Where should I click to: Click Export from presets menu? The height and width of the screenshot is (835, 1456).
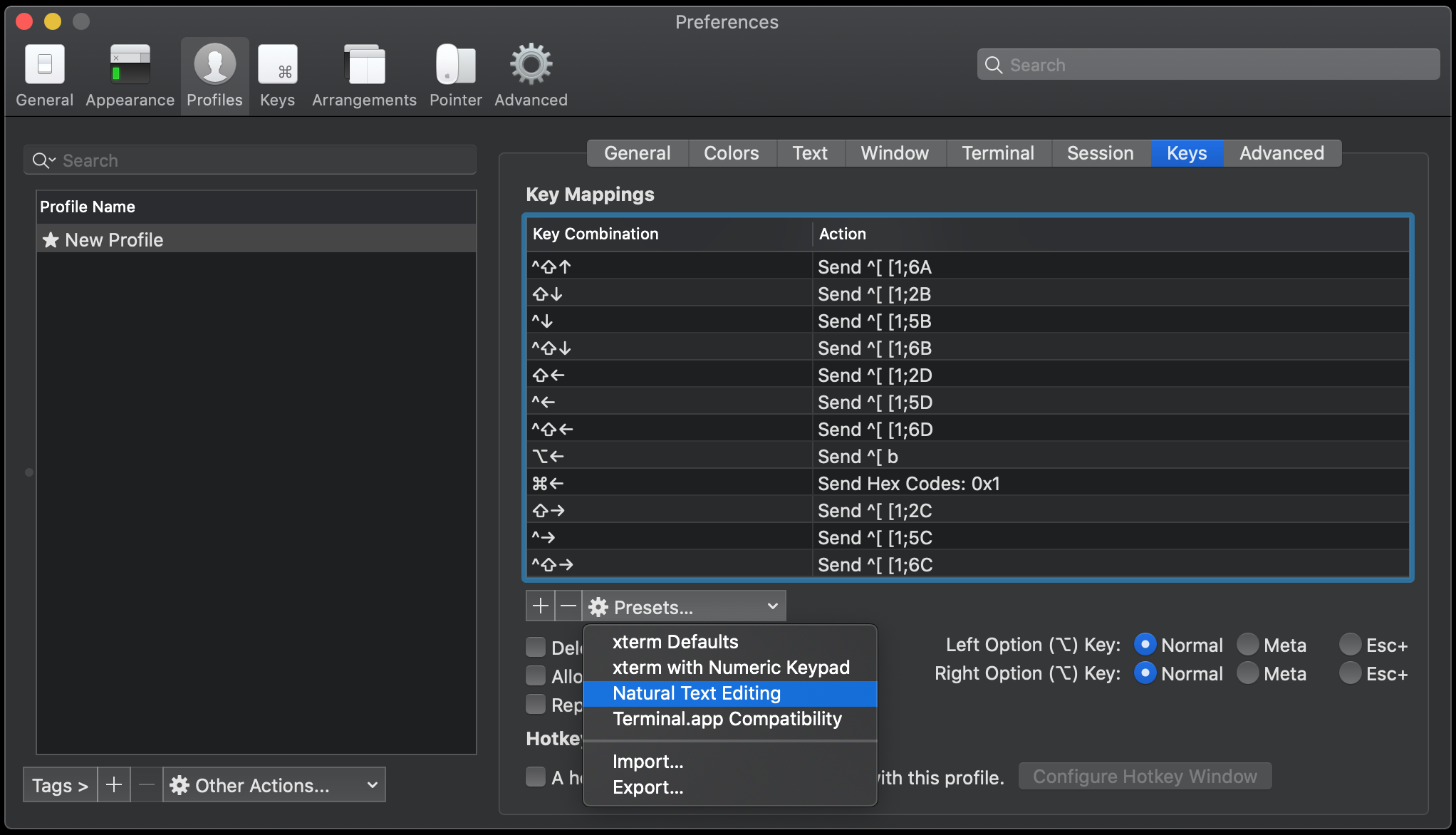(647, 789)
